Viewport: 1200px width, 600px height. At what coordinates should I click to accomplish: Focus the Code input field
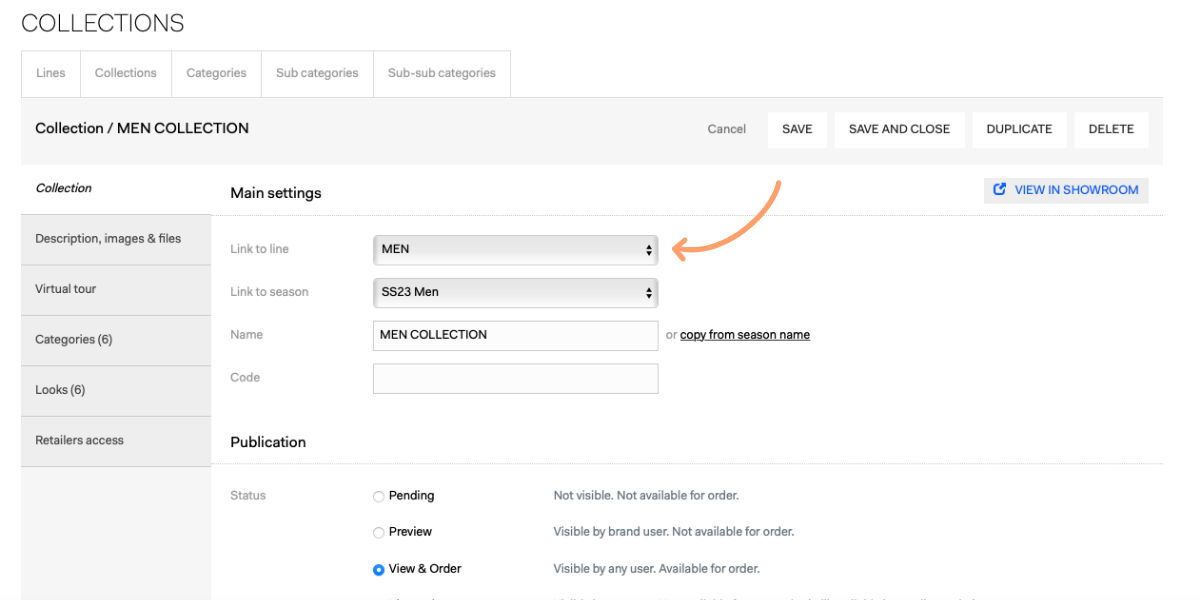click(x=515, y=378)
